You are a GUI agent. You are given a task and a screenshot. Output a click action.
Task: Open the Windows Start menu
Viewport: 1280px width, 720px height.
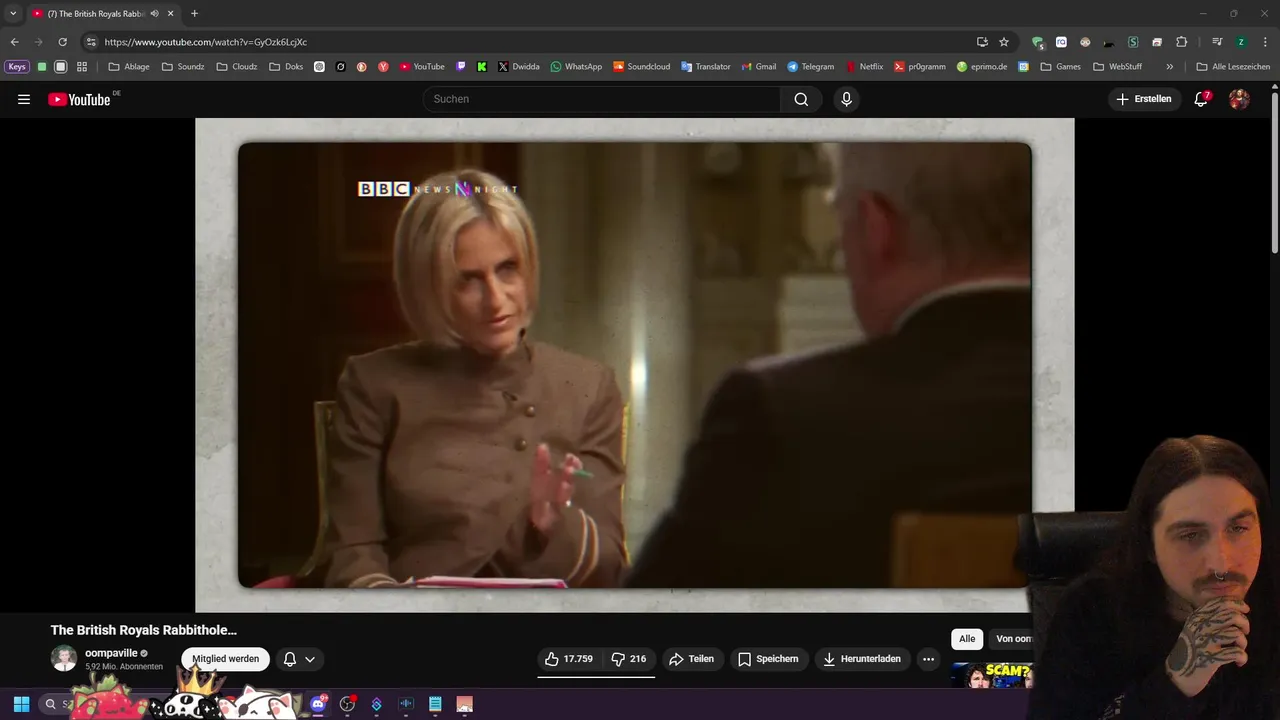[21, 704]
